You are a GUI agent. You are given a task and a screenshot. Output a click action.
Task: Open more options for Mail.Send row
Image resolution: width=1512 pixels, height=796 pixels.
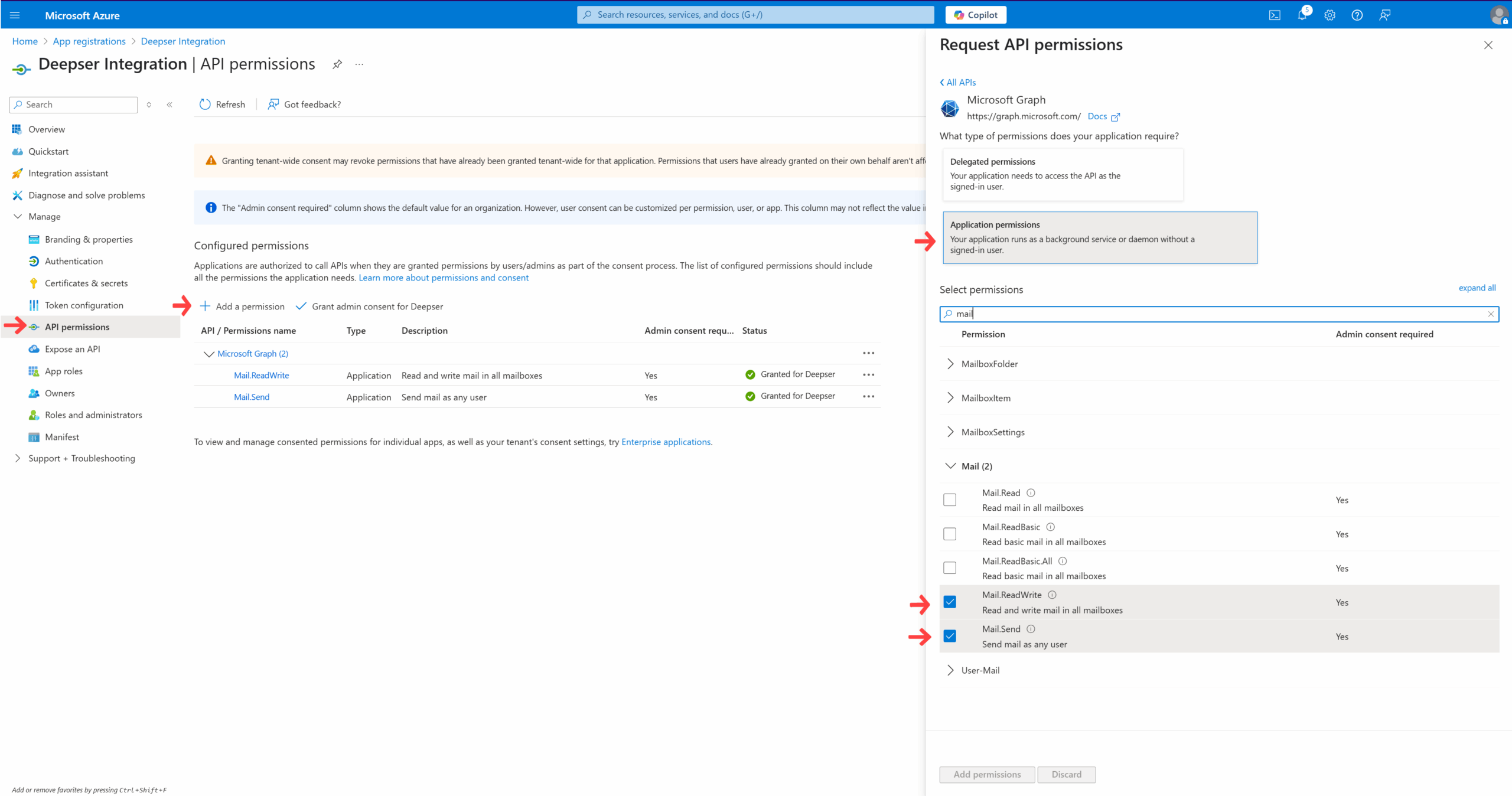868,397
